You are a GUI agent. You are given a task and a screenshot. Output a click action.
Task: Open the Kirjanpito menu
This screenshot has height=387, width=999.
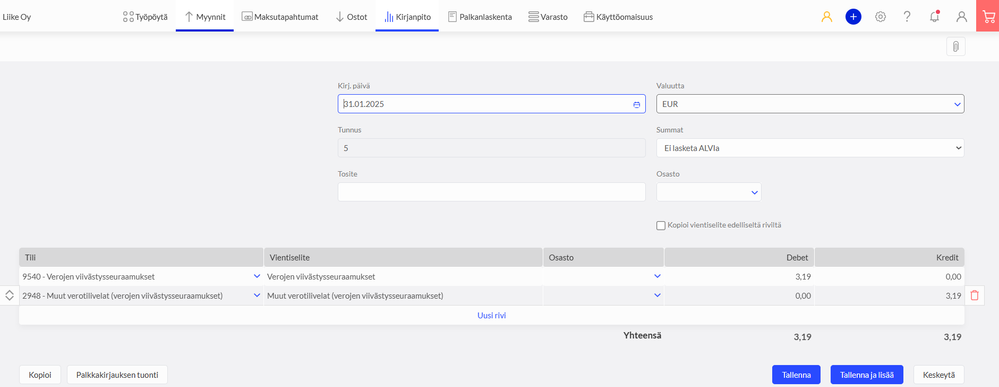point(408,17)
